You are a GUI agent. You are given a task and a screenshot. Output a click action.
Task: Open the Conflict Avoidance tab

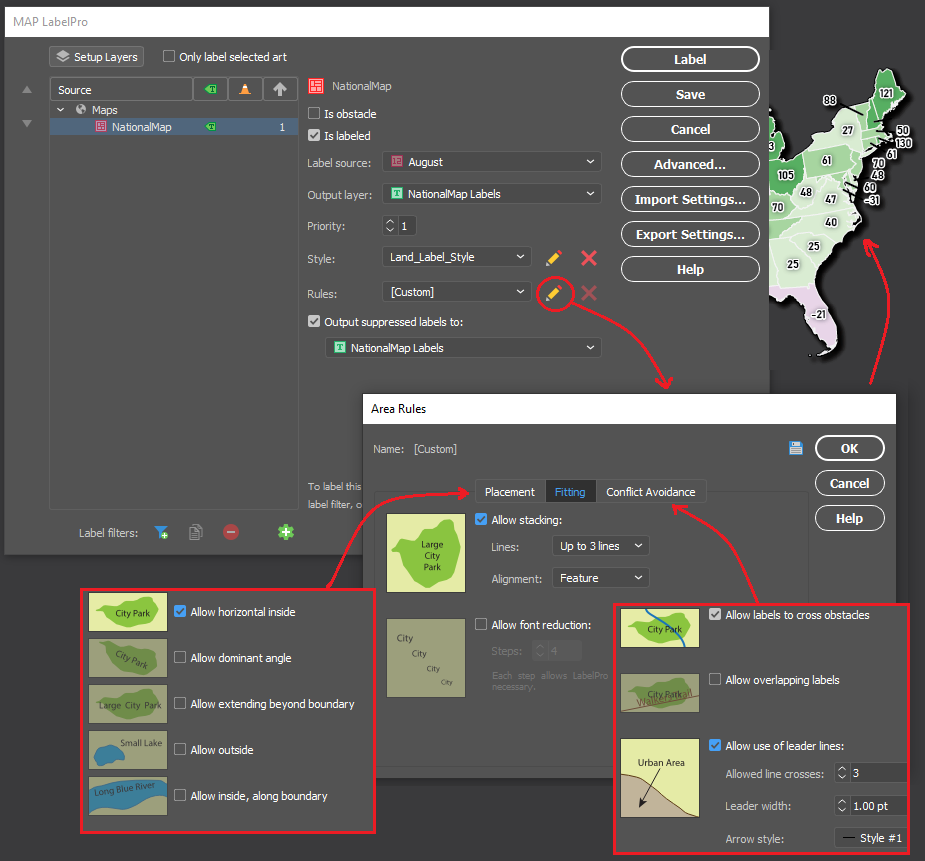pyautogui.click(x=651, y=492)
